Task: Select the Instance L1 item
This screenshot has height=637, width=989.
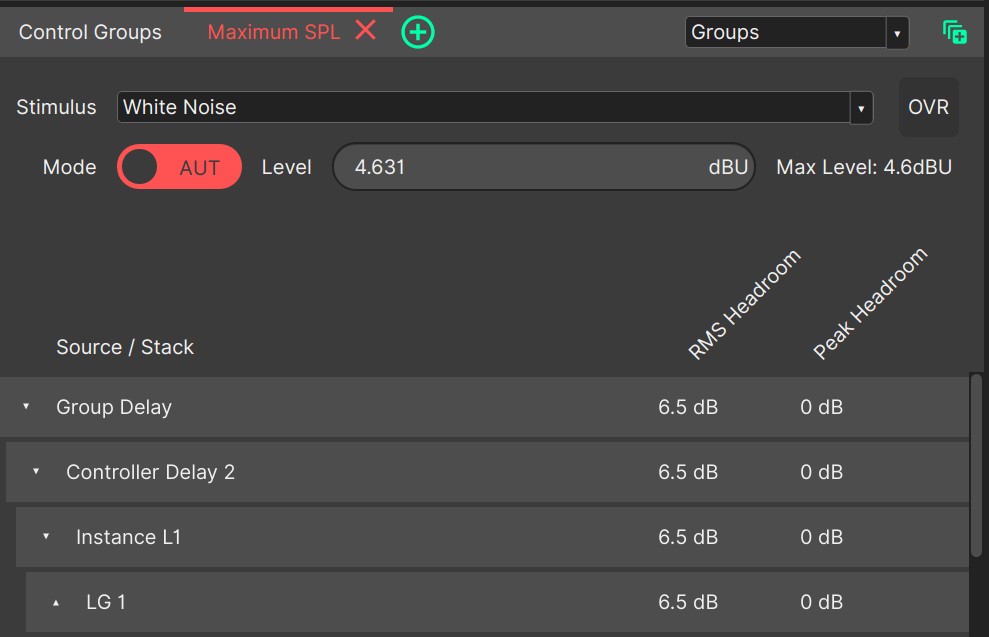Action: [128, 537]
